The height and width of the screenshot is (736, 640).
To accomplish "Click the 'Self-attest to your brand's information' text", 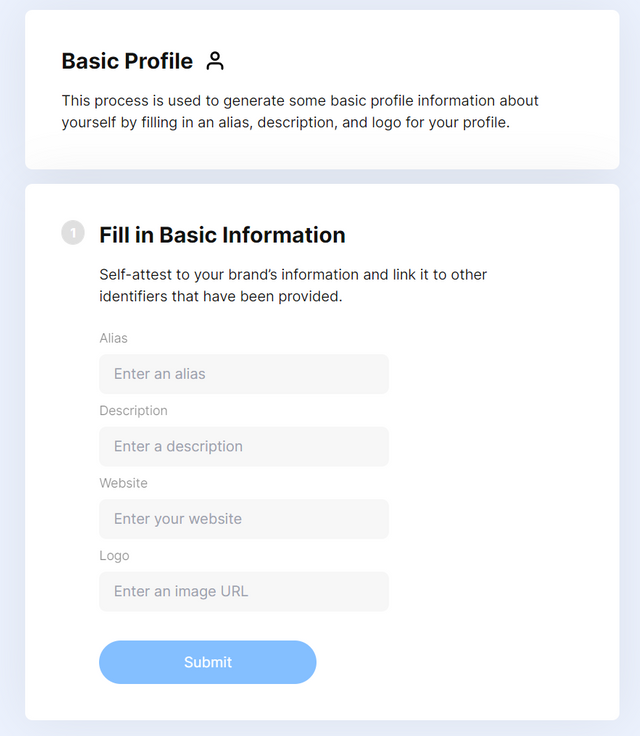I will coord(293,274).
